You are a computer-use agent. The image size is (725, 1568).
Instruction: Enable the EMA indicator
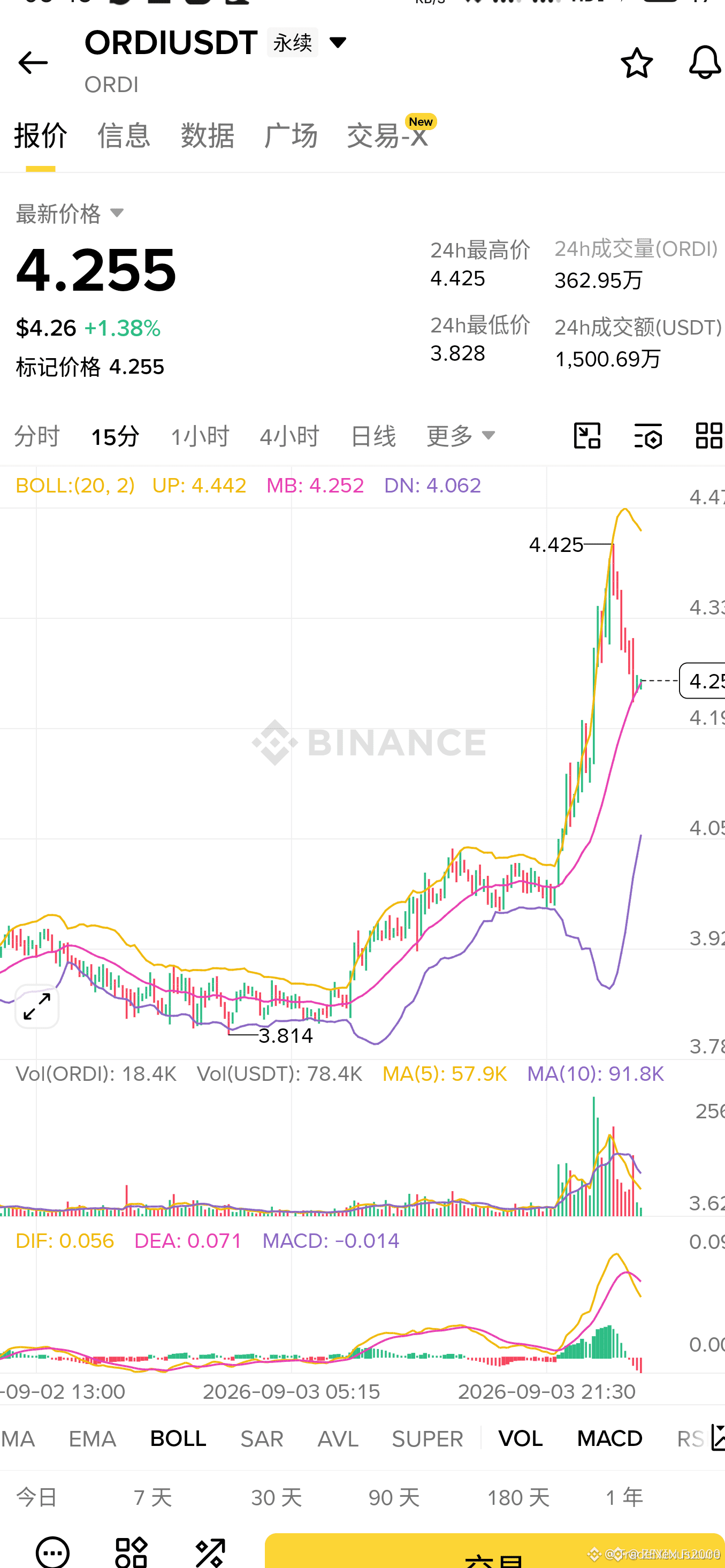click(93, 1438)
